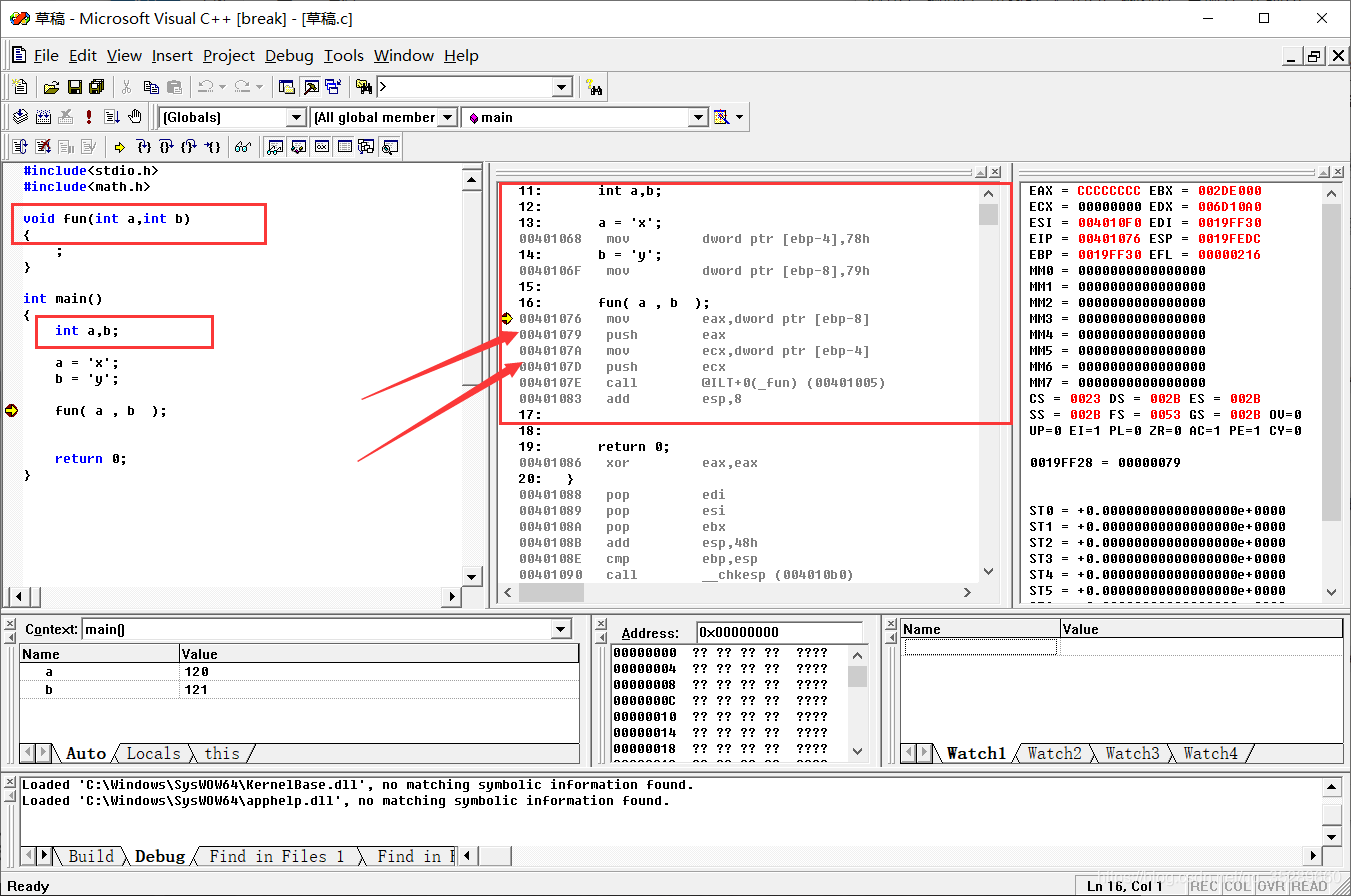1351x896 pixels.
Task: Click the disassembly pane horizontal scrollbar thumb
Action: pyautogui.click(x=551, y=592)
